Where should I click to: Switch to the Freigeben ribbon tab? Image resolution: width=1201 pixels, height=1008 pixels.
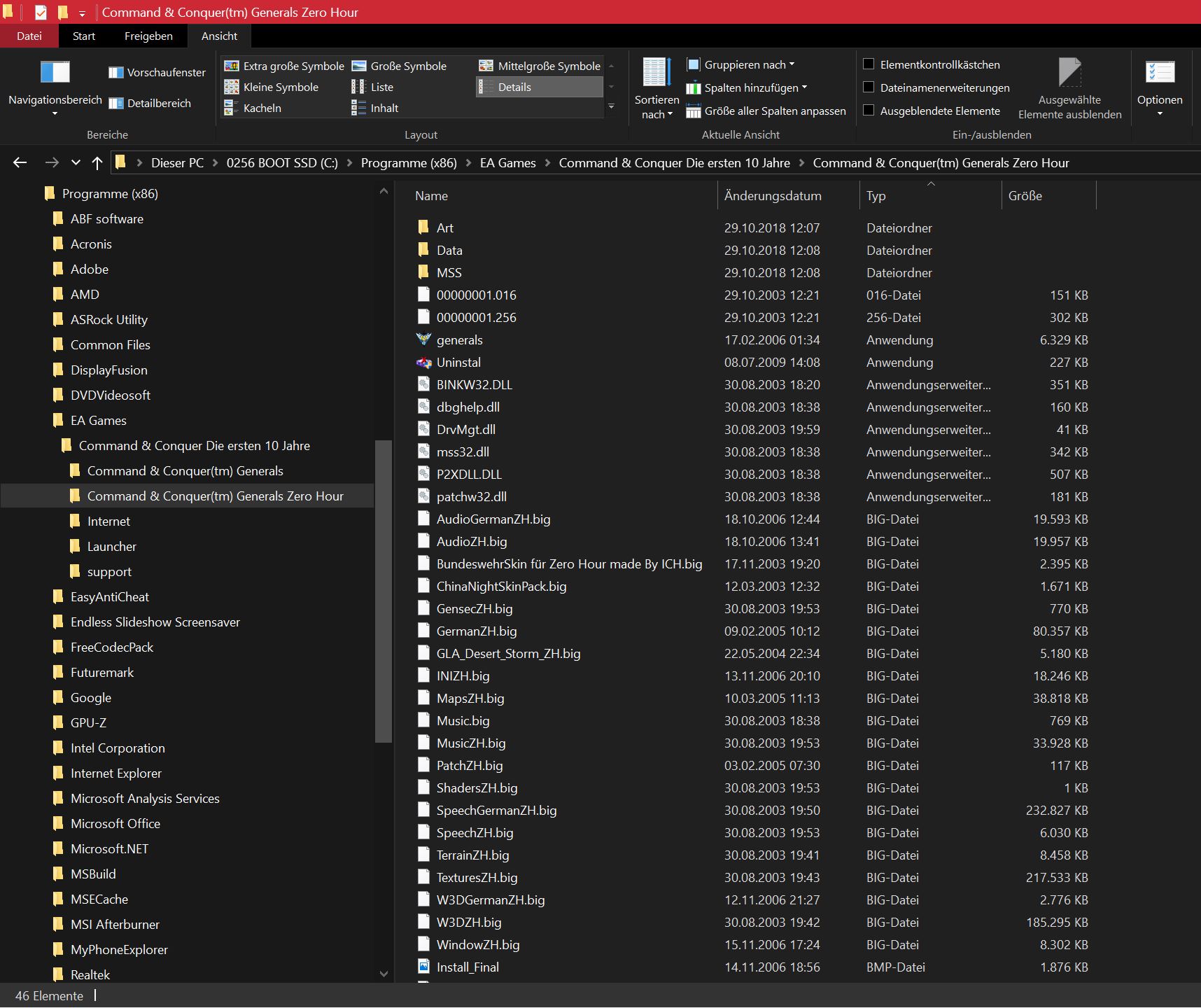[148, 36]
